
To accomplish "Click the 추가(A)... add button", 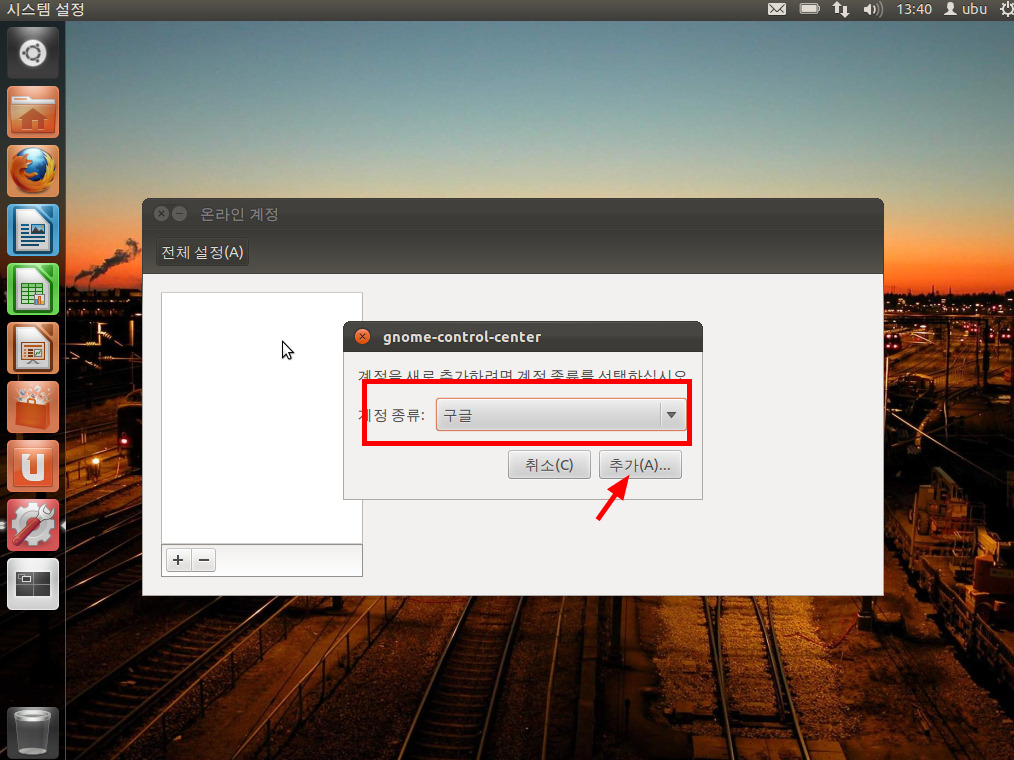I will pos(639,465).
